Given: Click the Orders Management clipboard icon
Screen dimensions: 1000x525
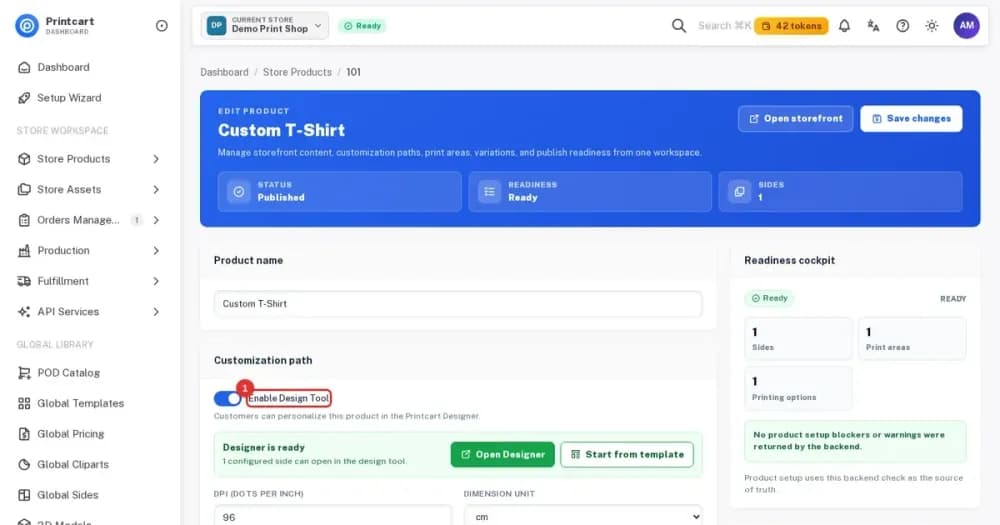Looking at the screenshot, I should pos(24,220).
